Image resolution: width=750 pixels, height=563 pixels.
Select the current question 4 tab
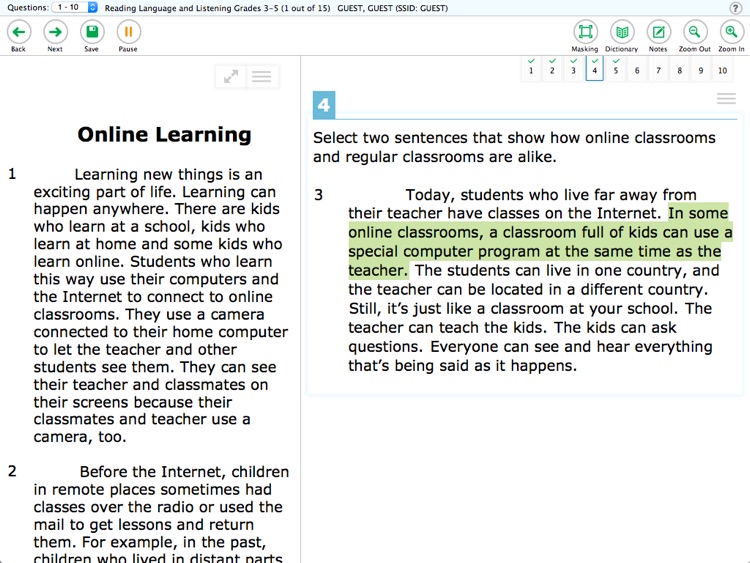point(595,68)
